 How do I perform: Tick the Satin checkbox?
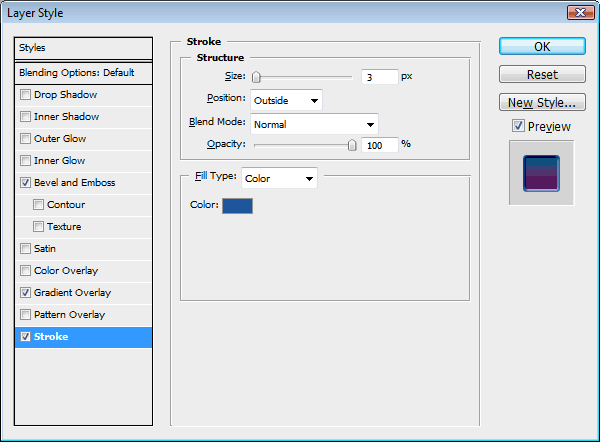click(25, 248)
